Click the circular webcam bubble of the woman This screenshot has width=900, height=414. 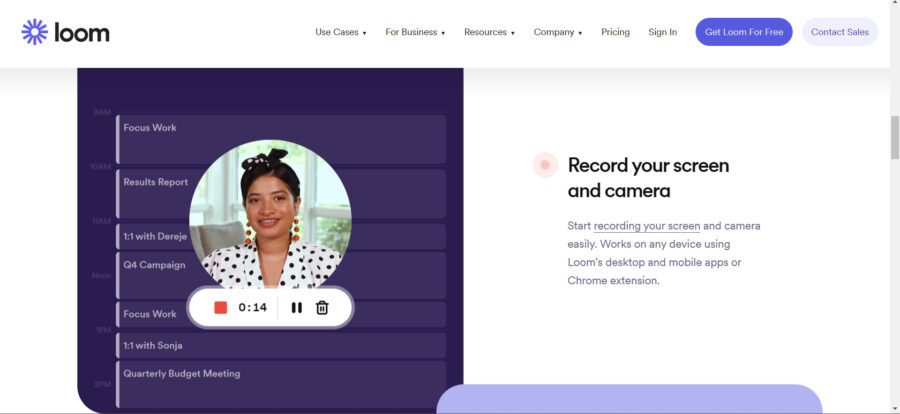pyautogui.click(x=270, y=214)
